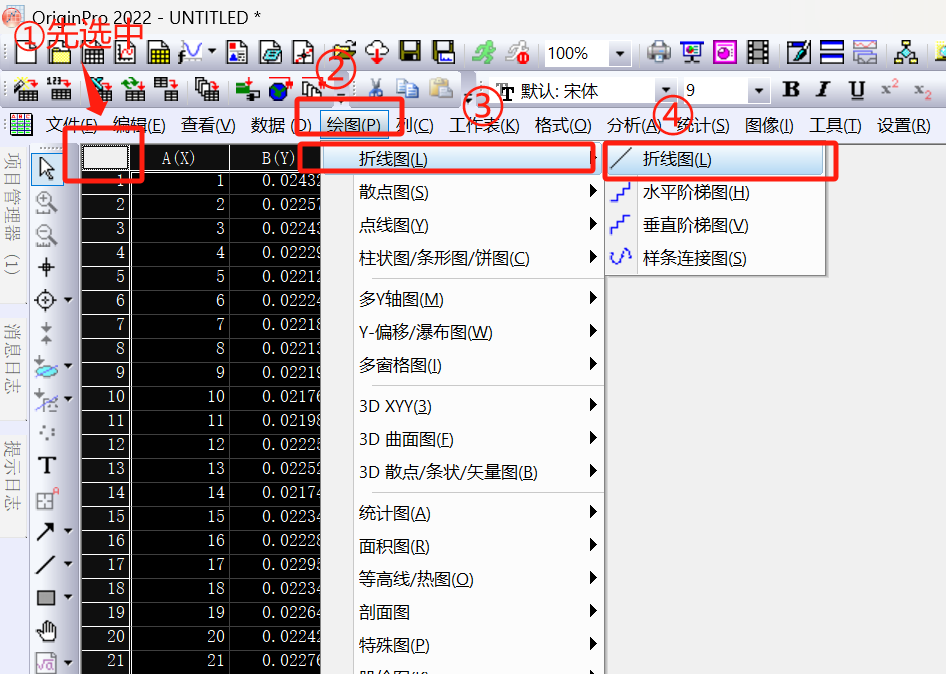The image size is (946, 674).
Task: Click the Paste clipboard icon
Action: 441,89
